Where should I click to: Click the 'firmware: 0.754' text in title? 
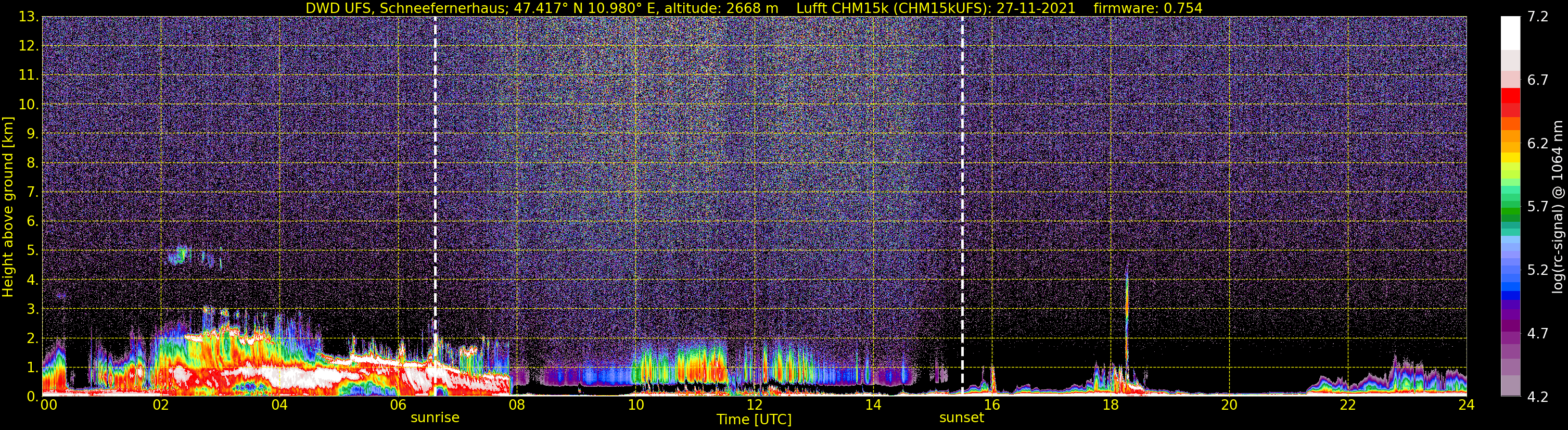(x=1148, y=8)
